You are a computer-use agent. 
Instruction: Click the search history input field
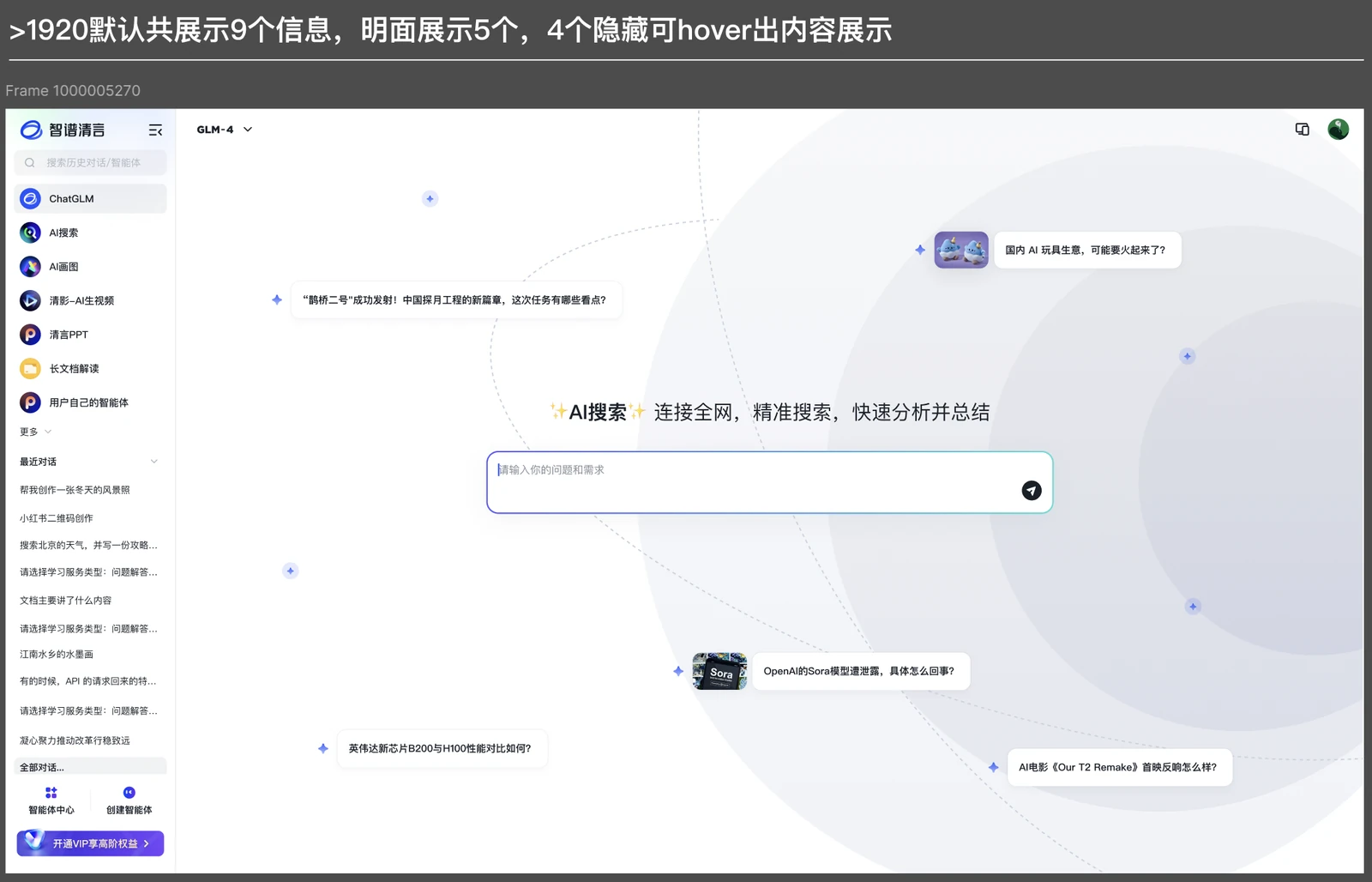pyautogui.click(x=90, y=163)
